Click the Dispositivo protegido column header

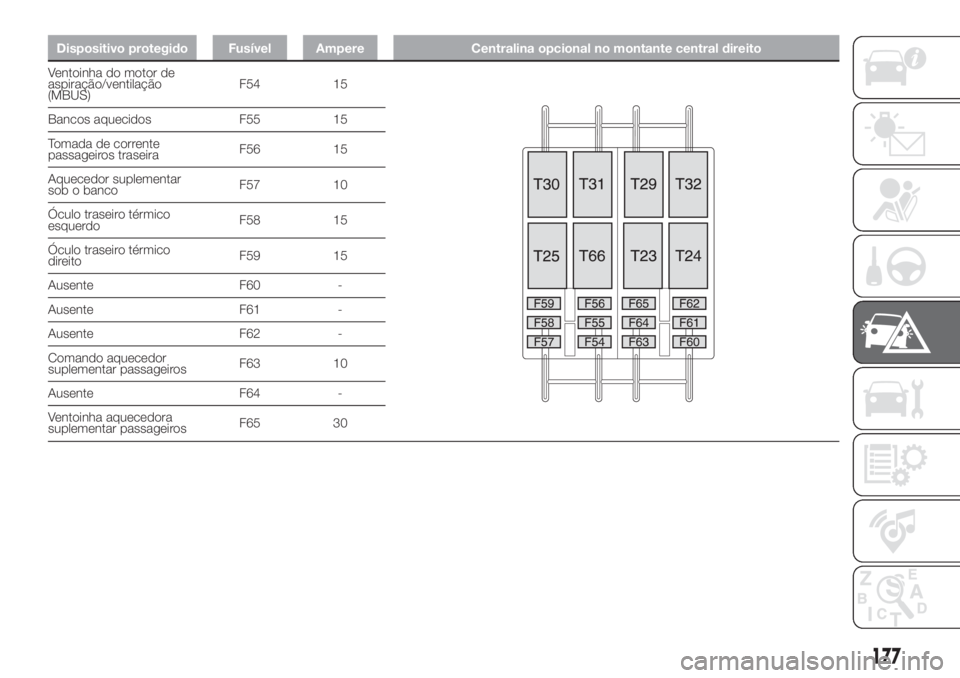point(122,48)
